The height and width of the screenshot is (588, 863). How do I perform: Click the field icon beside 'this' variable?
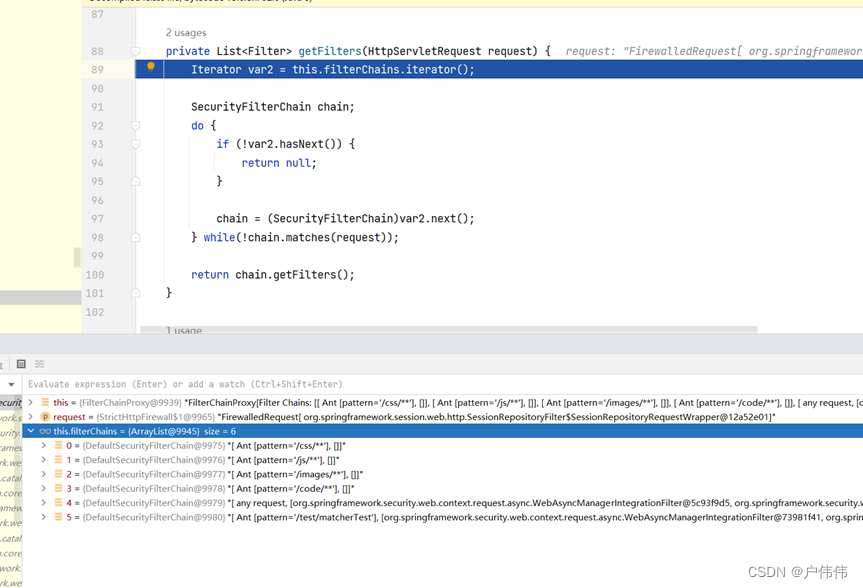point(45,402)
